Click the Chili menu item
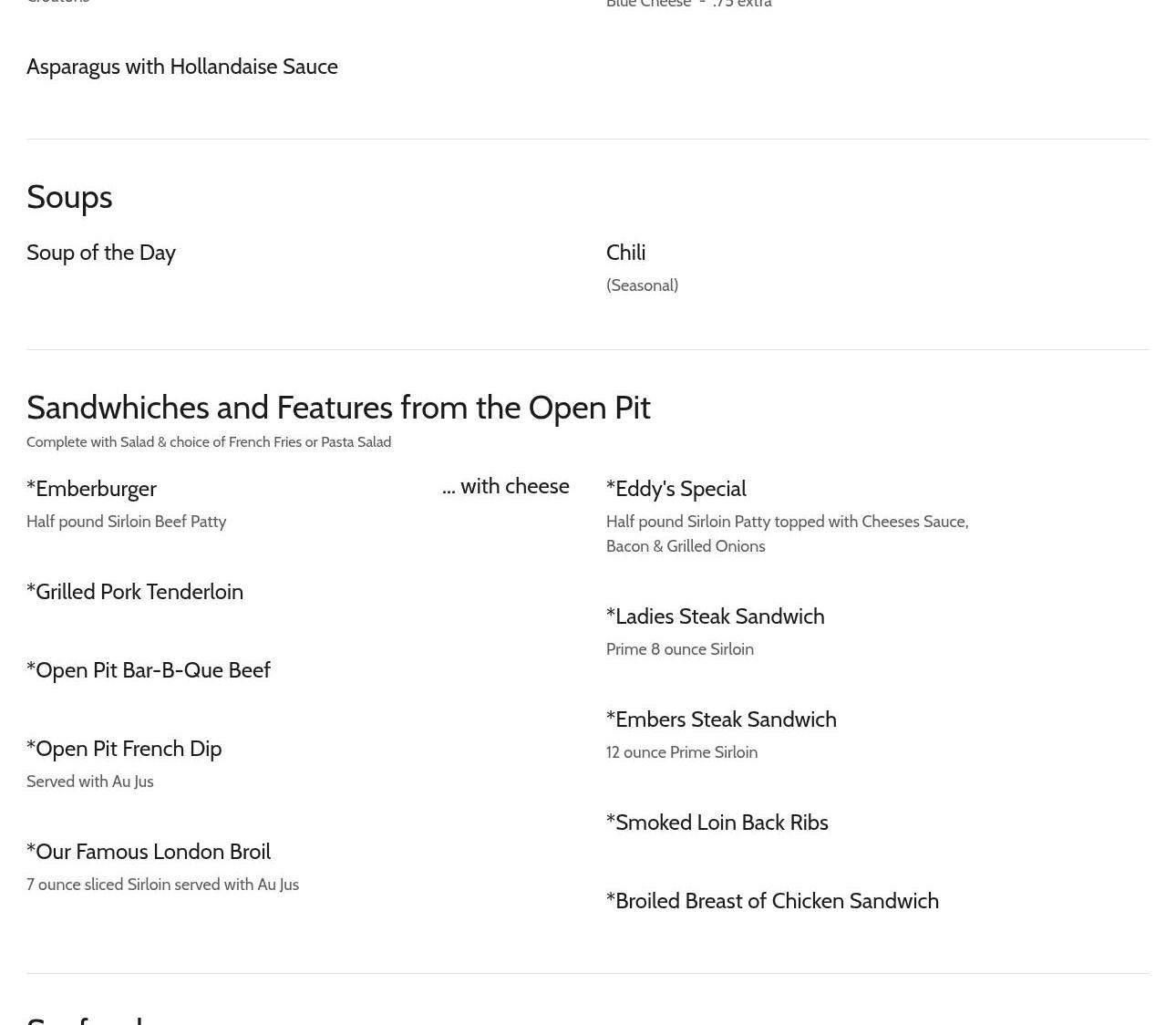Screen dimensions: 1176x1025 [625, 253]
